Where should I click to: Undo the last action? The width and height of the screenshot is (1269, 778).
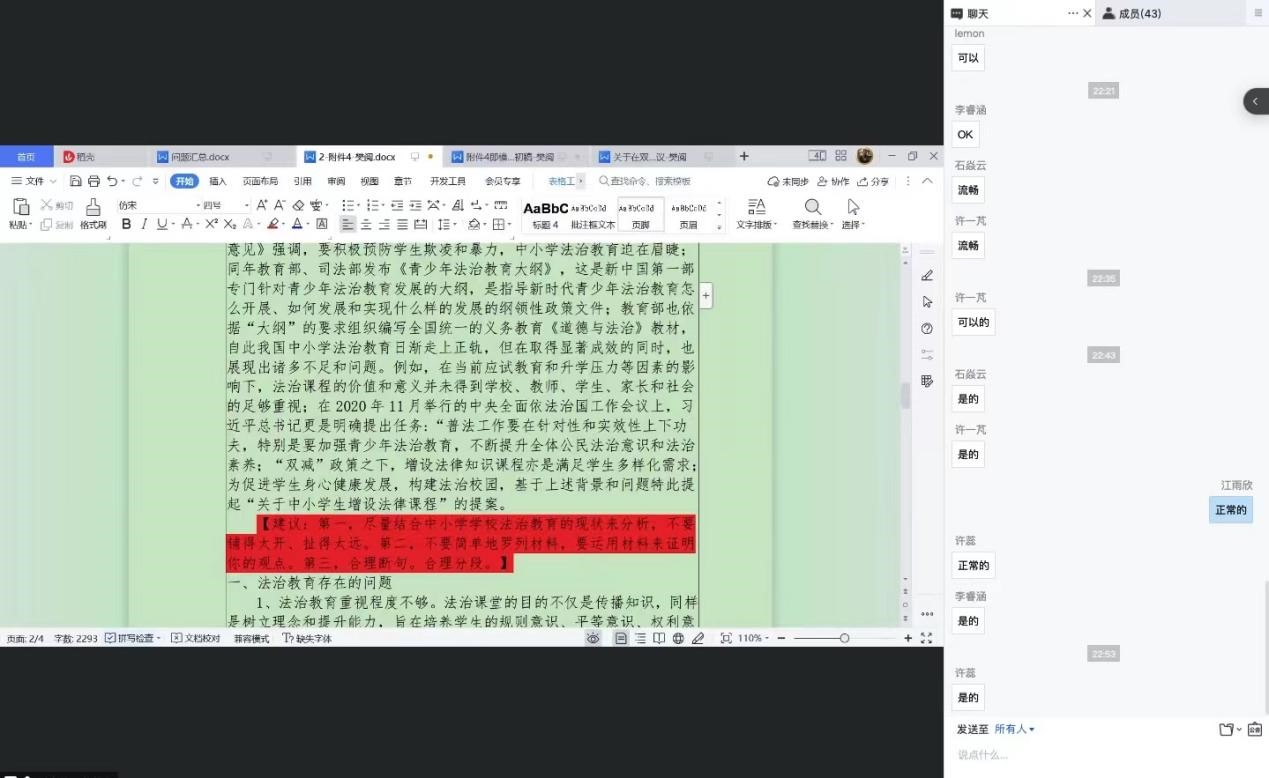click(x=112, y=181)
